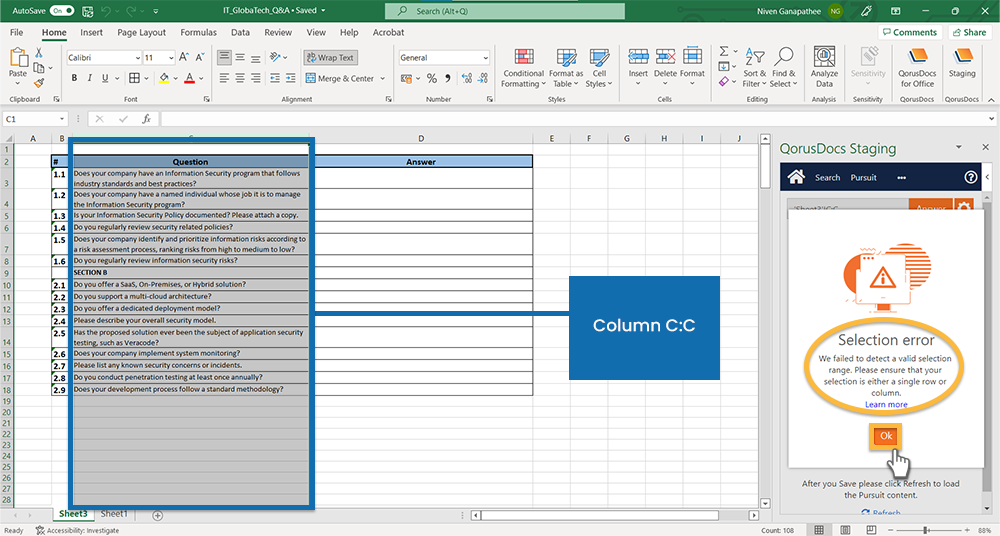Click the Format Painter brush icon
The image size is (1000, 536).
(39, 83)
